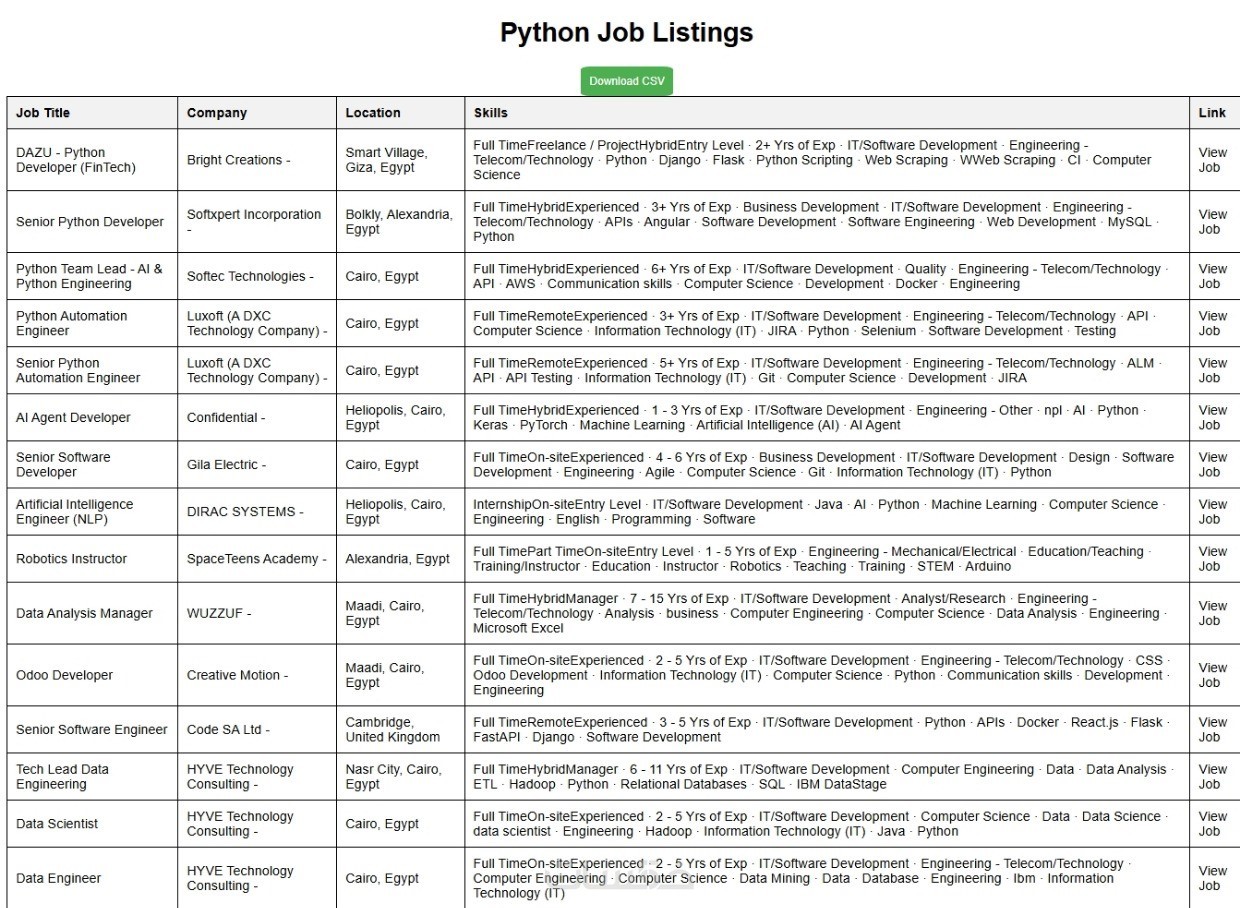Image resolution: width=1240 pixels, height=908 pixels.
Task: Click company cell Softec Technologies
Action: (x=257, y=276)
